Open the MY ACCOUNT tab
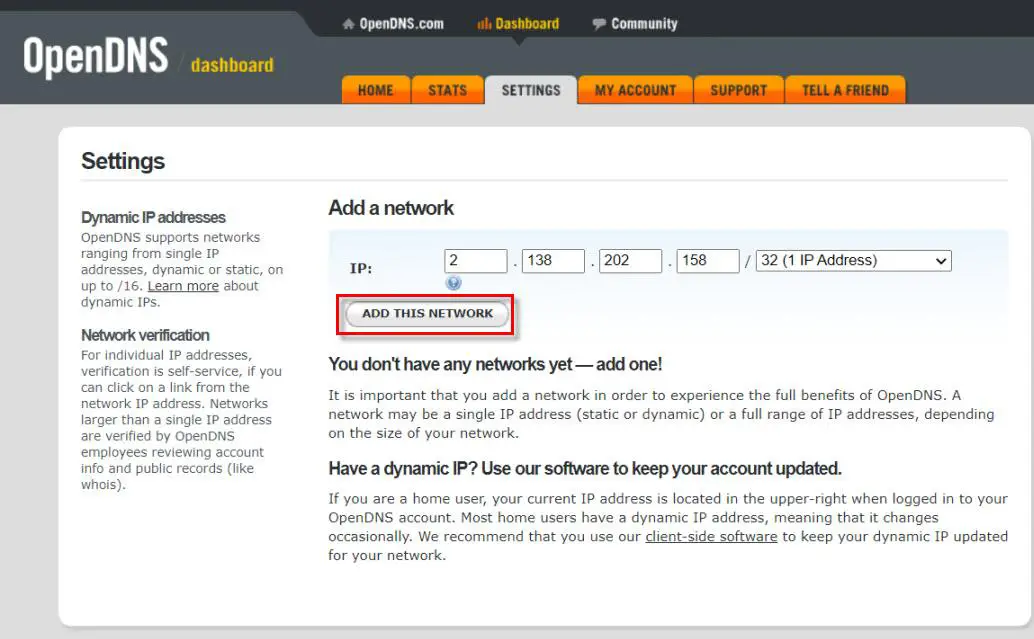1034x639 pixels. 635,90
